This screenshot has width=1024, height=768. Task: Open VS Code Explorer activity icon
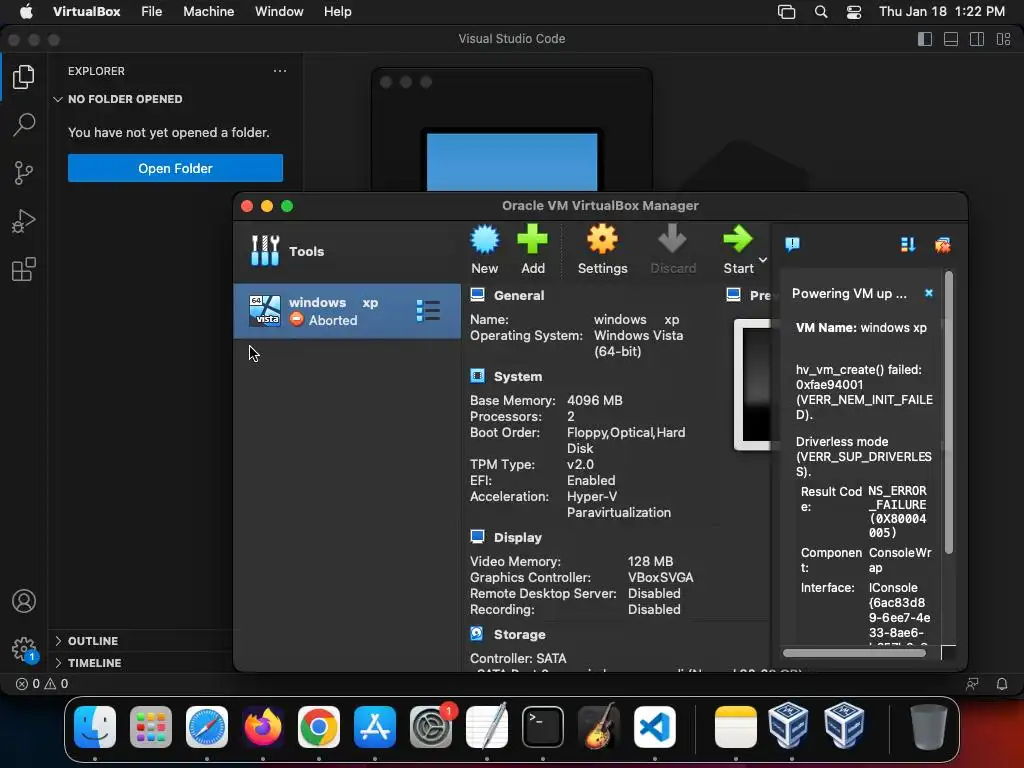point(24,77)
